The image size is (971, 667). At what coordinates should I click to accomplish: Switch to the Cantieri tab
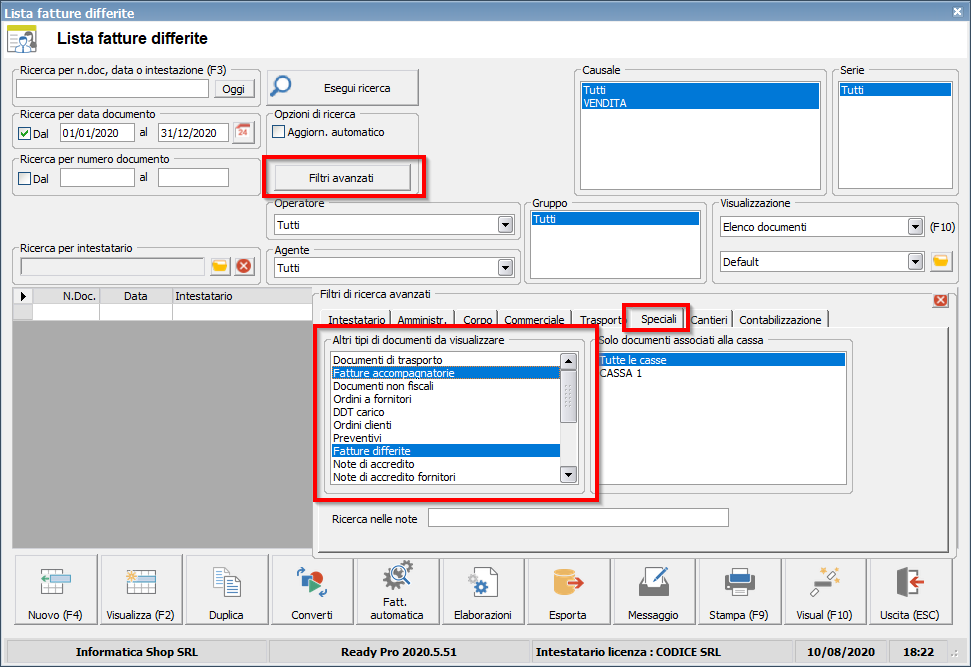pos(709,320)
